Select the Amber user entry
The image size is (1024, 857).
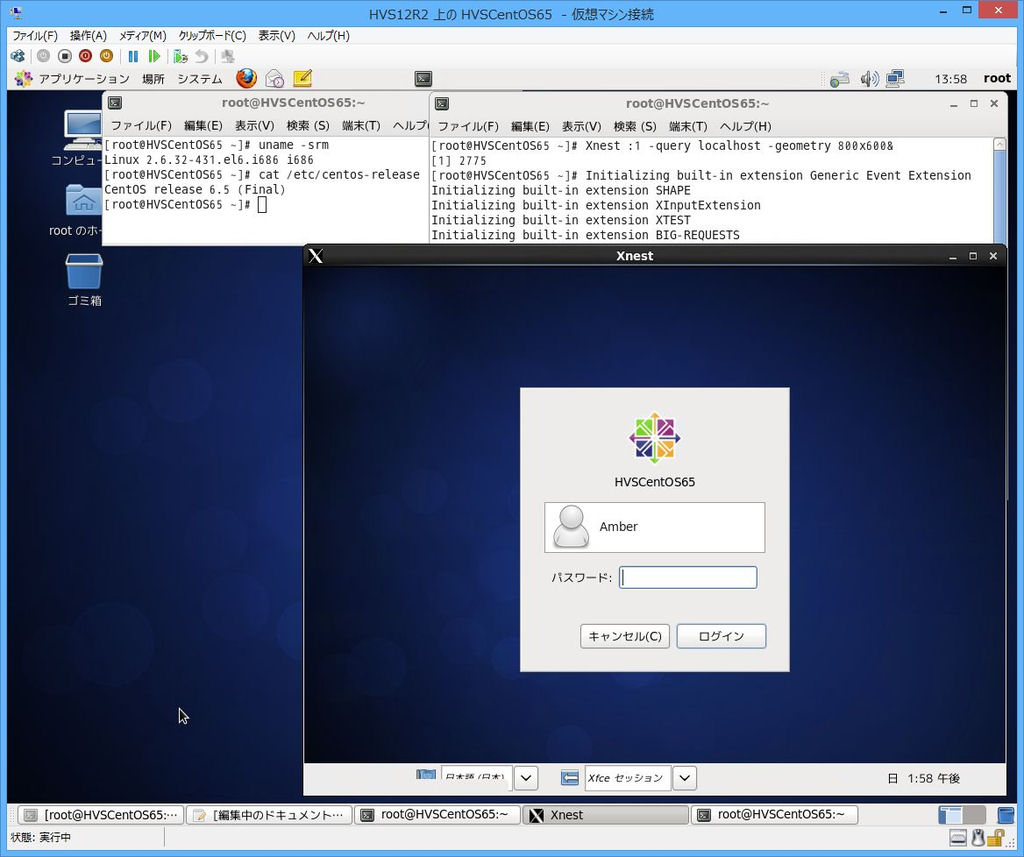click(x=654, y=527)
